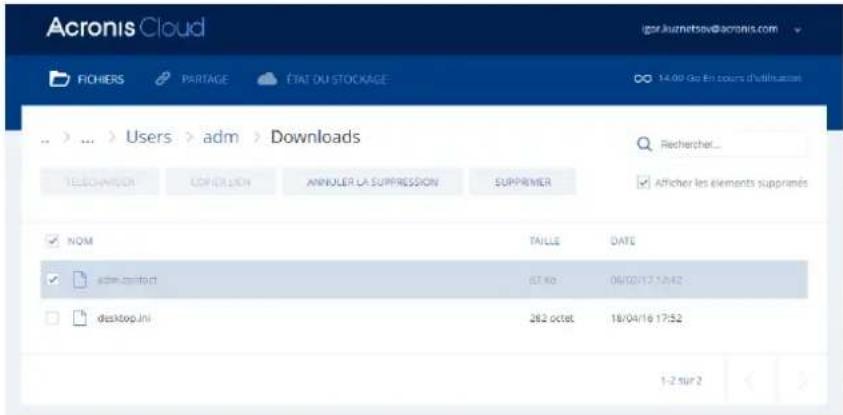843x415 pixels.
Task: Click the infinity storage usage icon
Action: (642, 79)
